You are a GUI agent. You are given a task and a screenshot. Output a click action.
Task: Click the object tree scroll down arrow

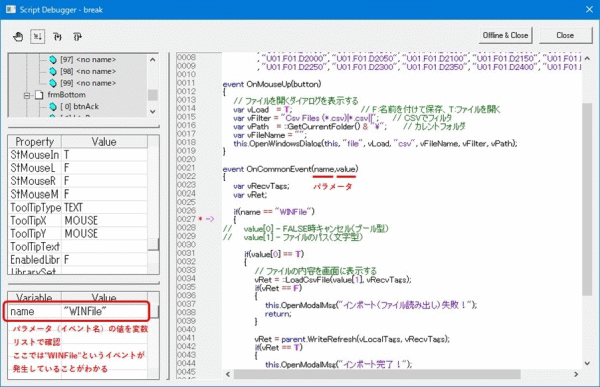click(x=153, y=111)
